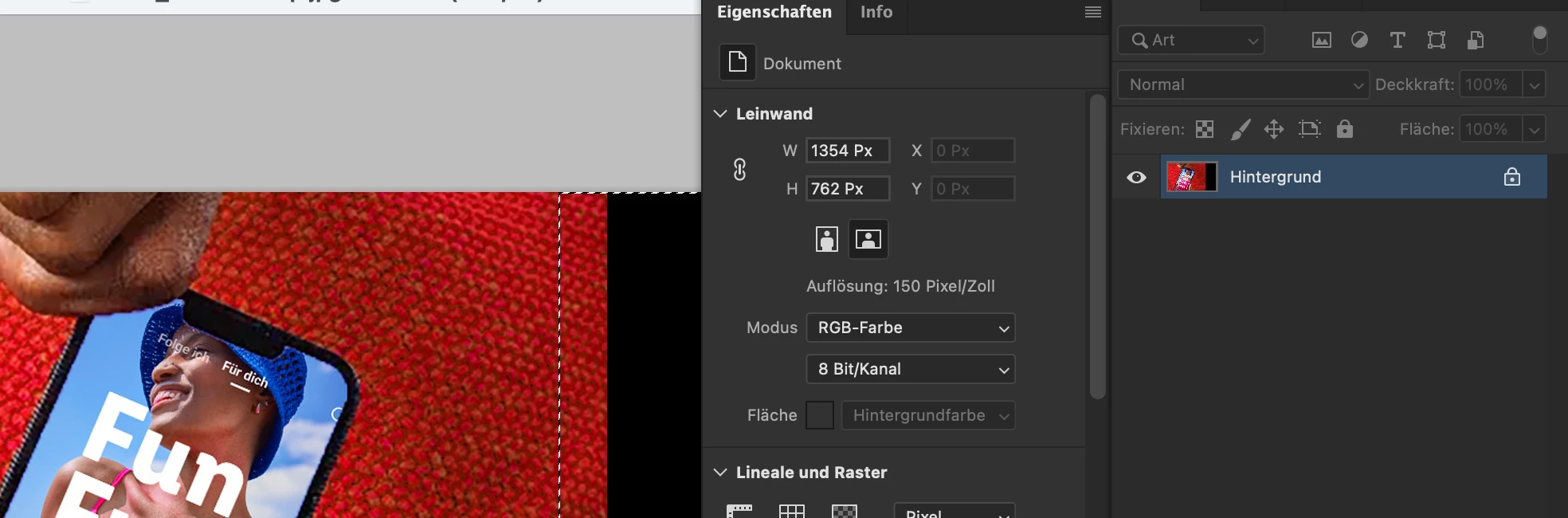1568x518 pixels.
Task: Lock image pixels brush icon
Action: [x=1241, y=129]
